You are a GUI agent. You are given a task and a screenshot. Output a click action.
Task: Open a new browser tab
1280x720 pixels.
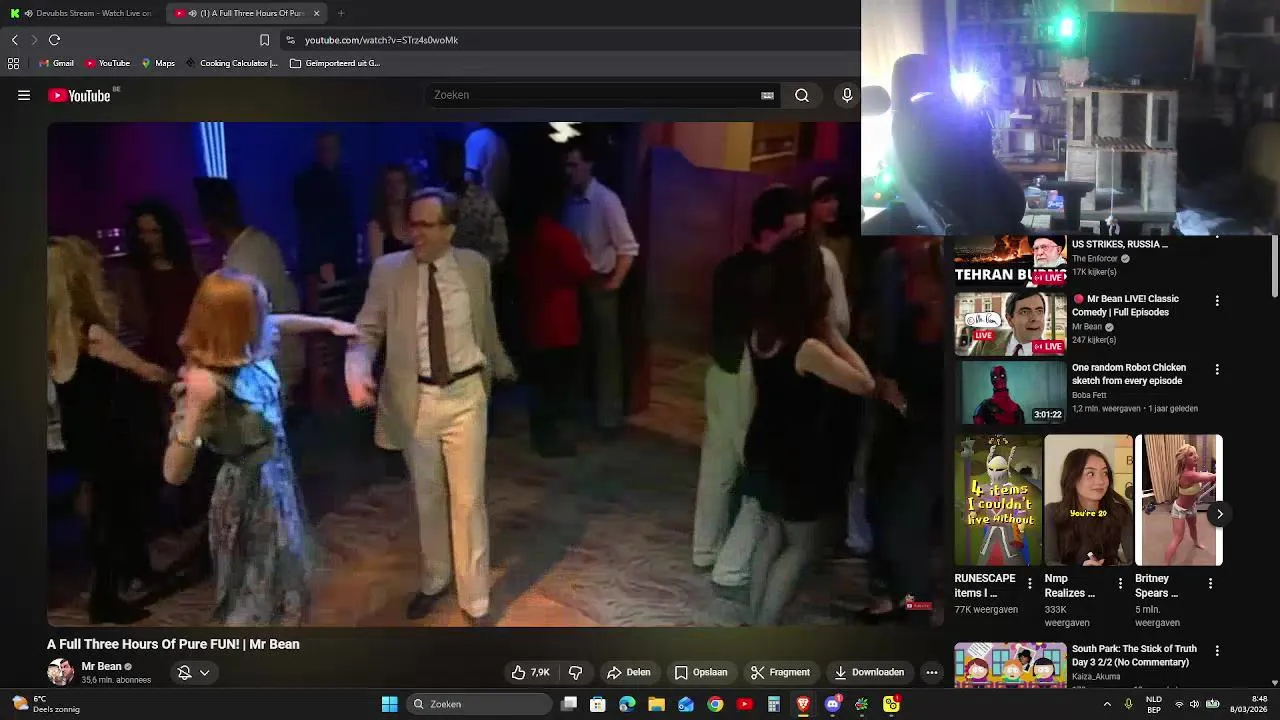(x=341, y=13)
